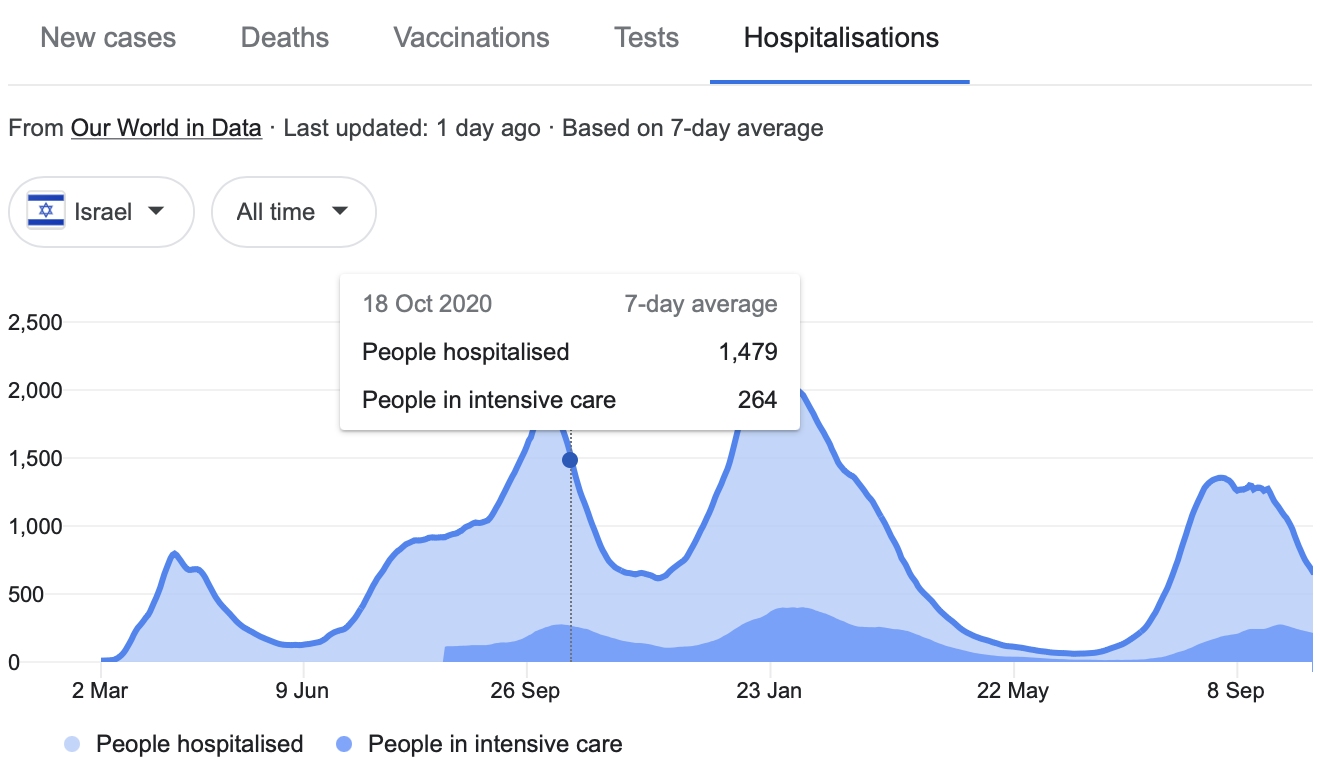View the Tests tab
Image resolution: width=1320 pixels, height=772 pixels.
click(x=646, y=39)
